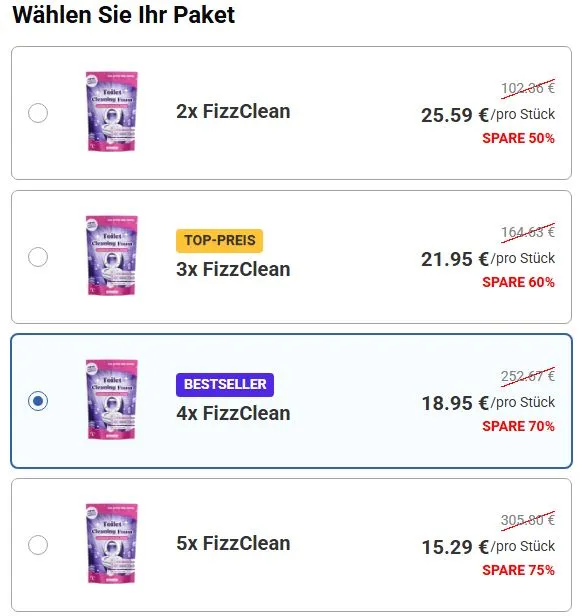Choose the 5x FizzClean radio button
The height and width of the screenshot is (616, 583).
tap(38, 545)
